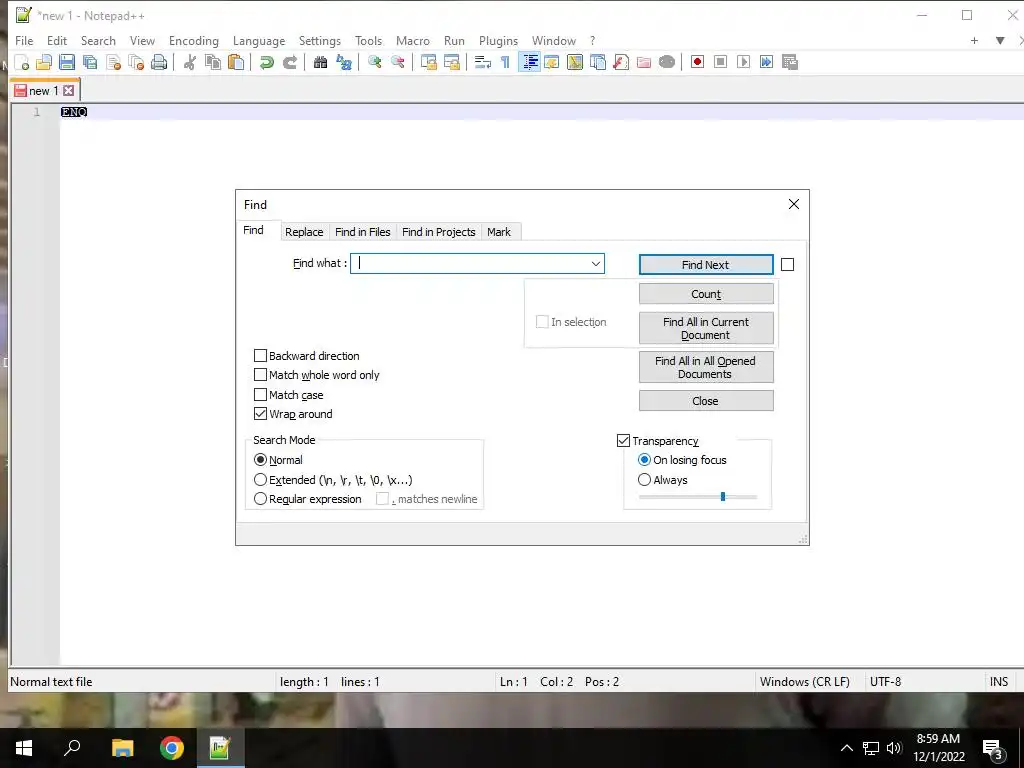
Task: Check Match whole word only
Action: click(260, 375)
